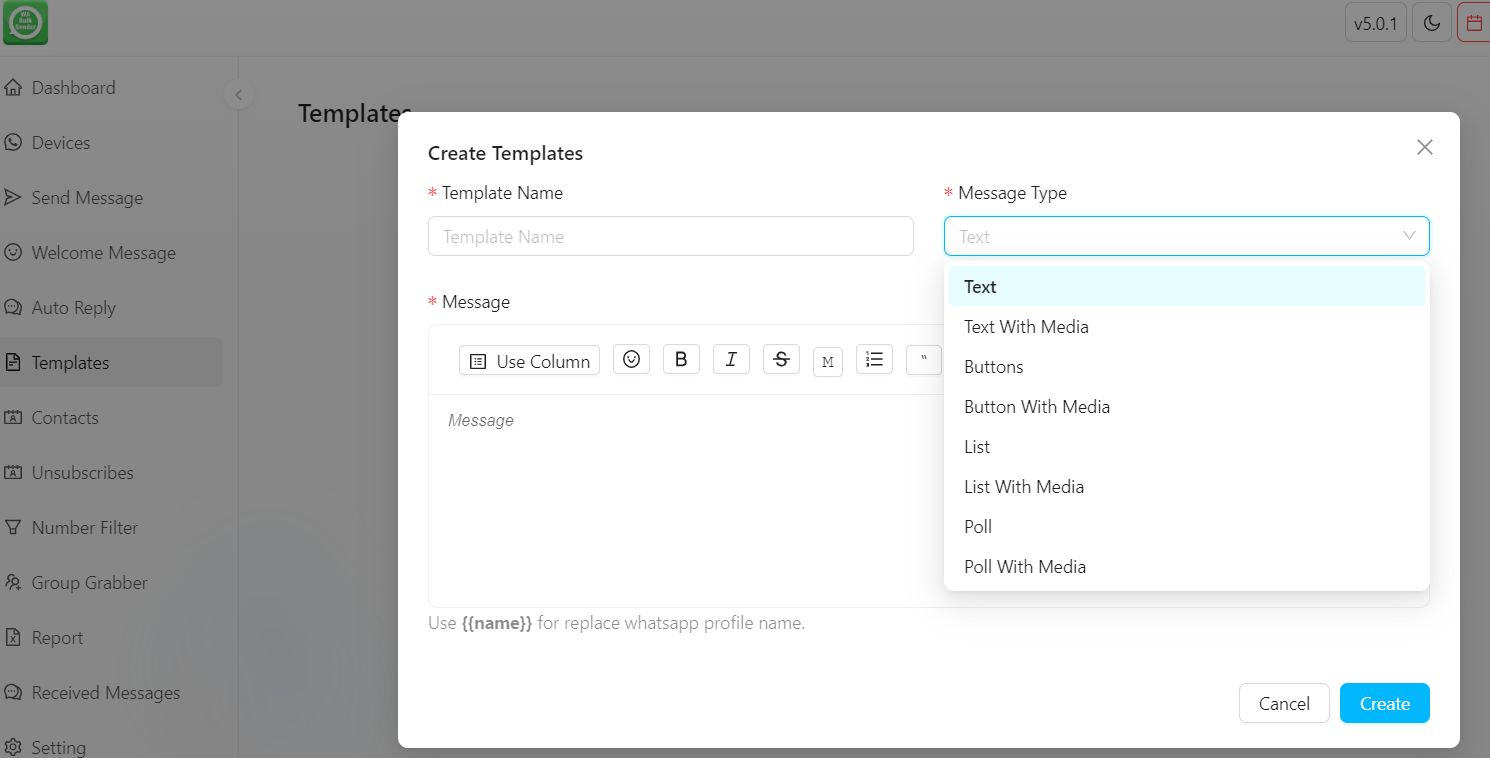Enable dark mode with the moon icon
The height and width of the screenshot is (758, 1490).
(x=1432, y=22)
